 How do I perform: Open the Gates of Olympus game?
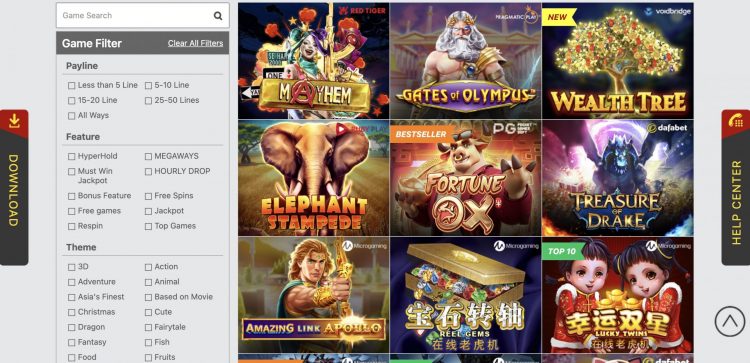(x=465, y=61)
